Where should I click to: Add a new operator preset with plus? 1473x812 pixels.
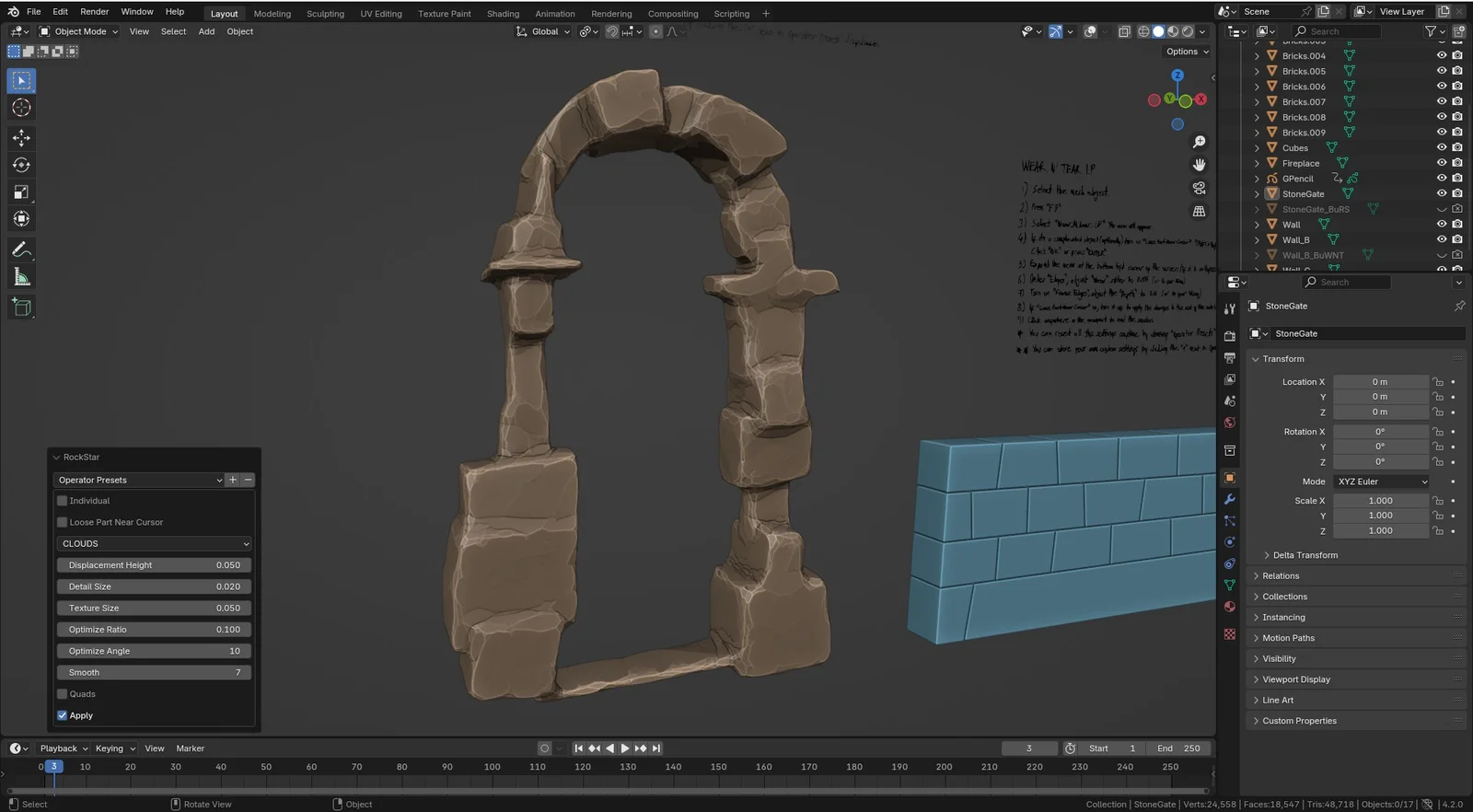pos(233,480)
